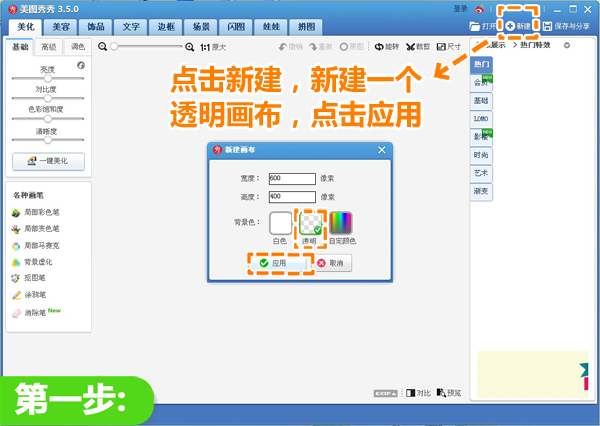Choose 自定颜色 rainbow color swatch
Screen dimensions: 600x426
tap(341, 223)
